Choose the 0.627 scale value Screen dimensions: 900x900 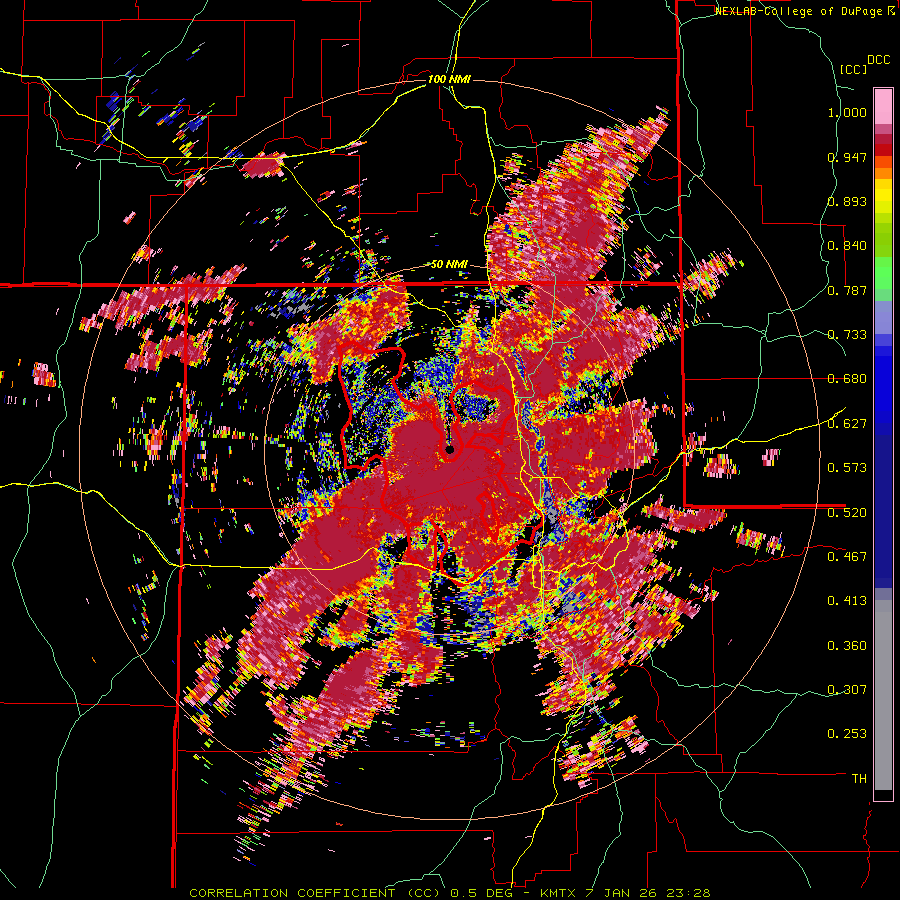847,424
